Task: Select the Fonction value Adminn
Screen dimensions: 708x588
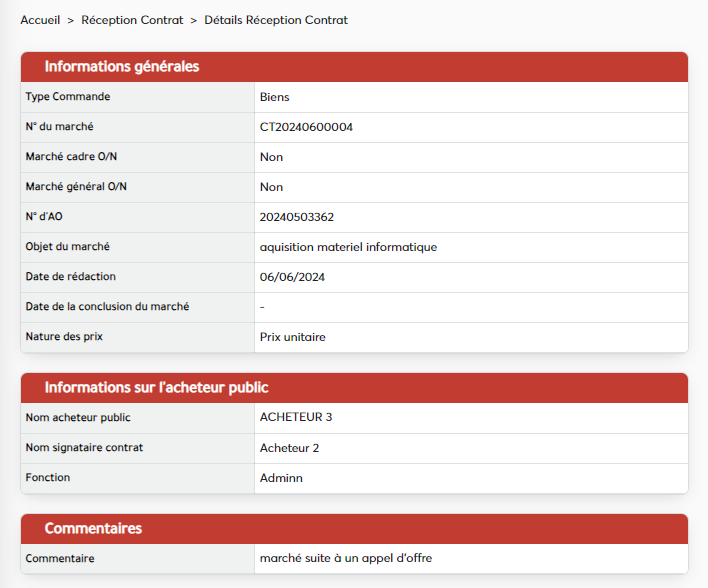Action: (x=281, y=478)
